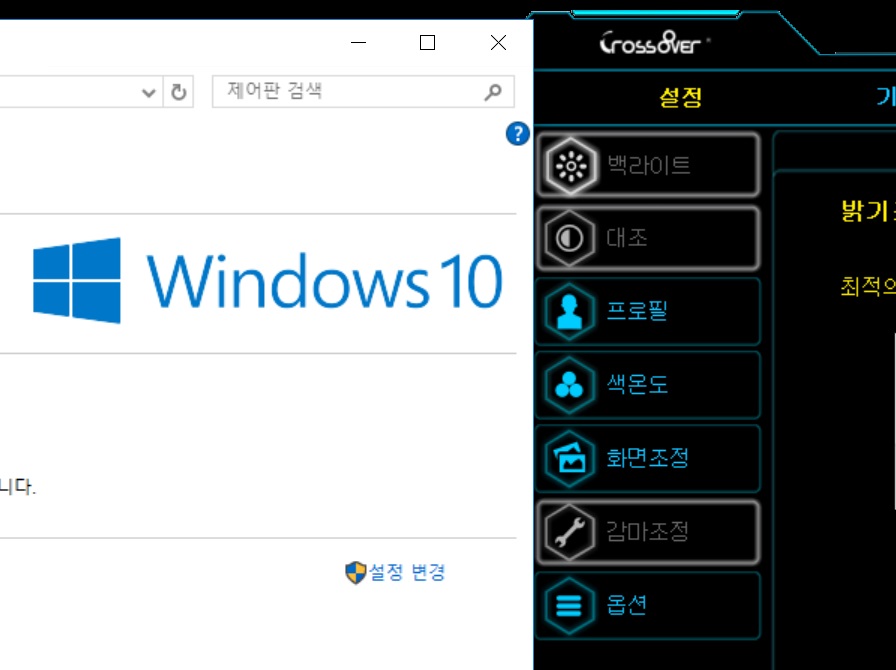
Task: Select the 대조 contrast half-circle icon
Action: click(571, 239)
